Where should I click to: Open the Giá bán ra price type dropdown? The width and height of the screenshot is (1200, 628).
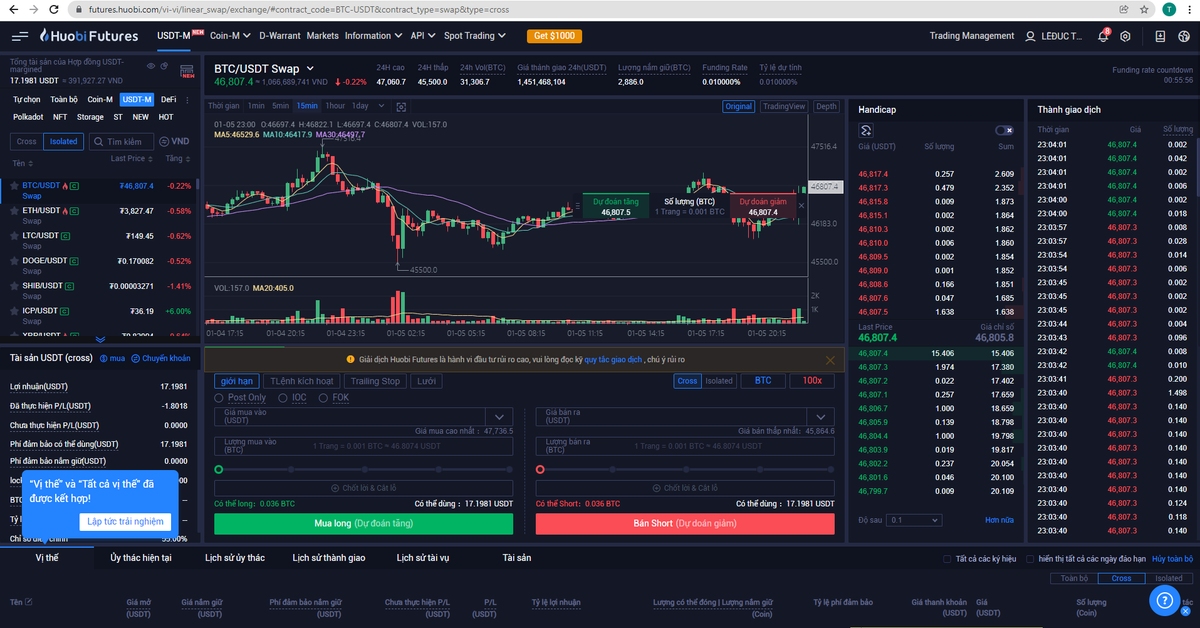820,416
